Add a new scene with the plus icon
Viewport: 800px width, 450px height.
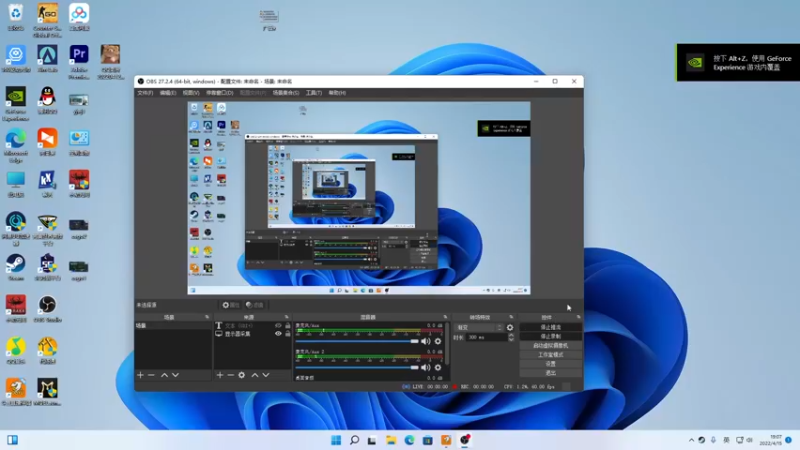[140, 375]
